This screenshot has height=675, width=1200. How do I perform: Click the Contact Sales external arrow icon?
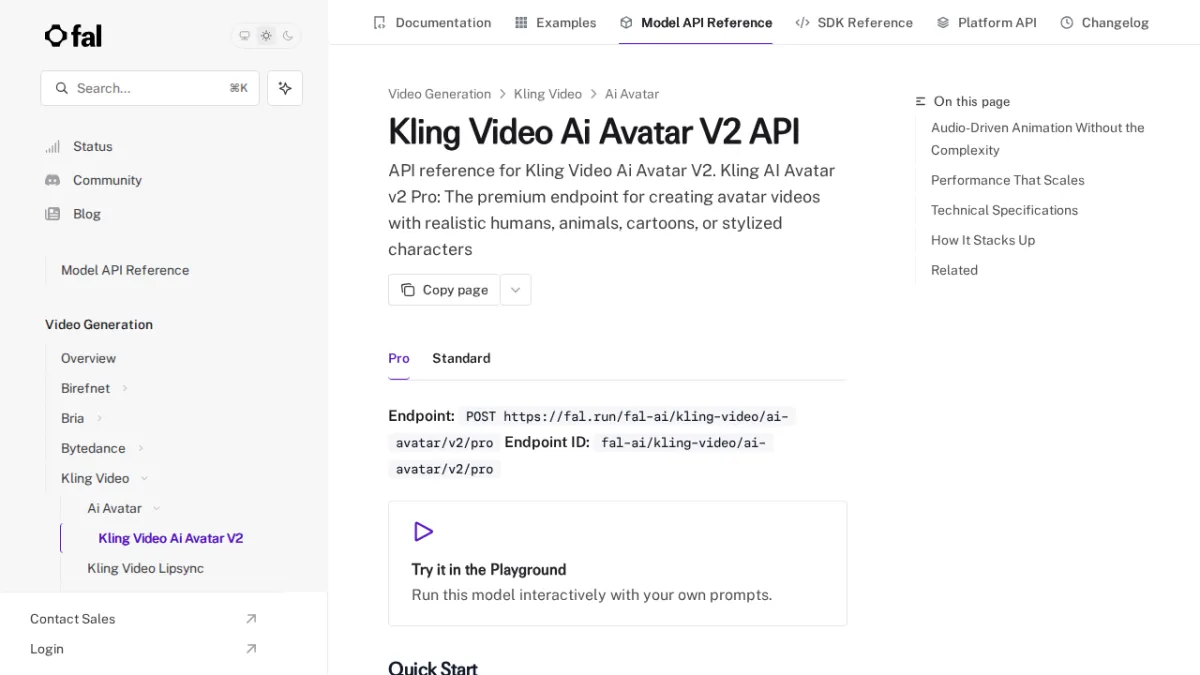click(251, 619)
